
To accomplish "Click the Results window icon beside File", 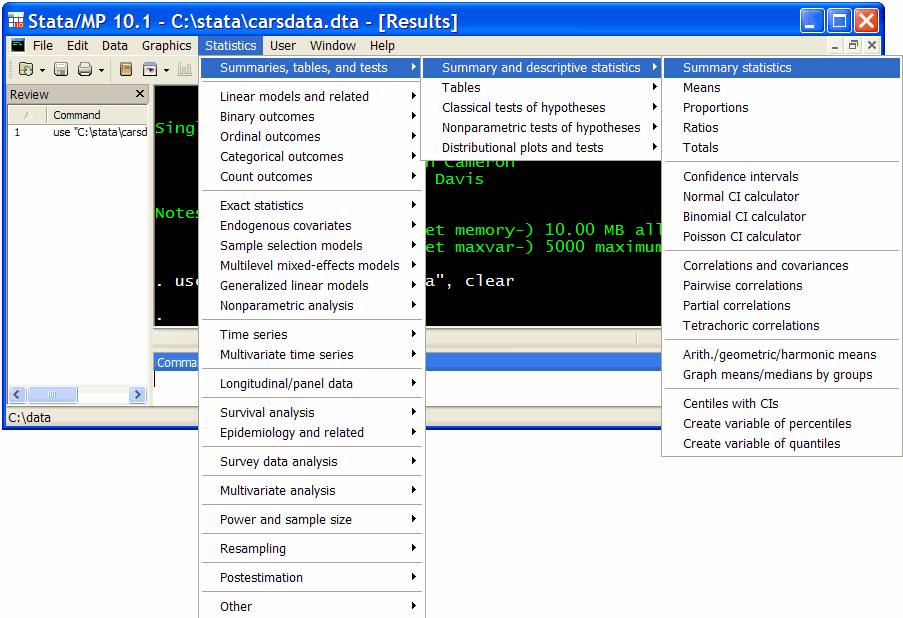I will coord(18,46).
